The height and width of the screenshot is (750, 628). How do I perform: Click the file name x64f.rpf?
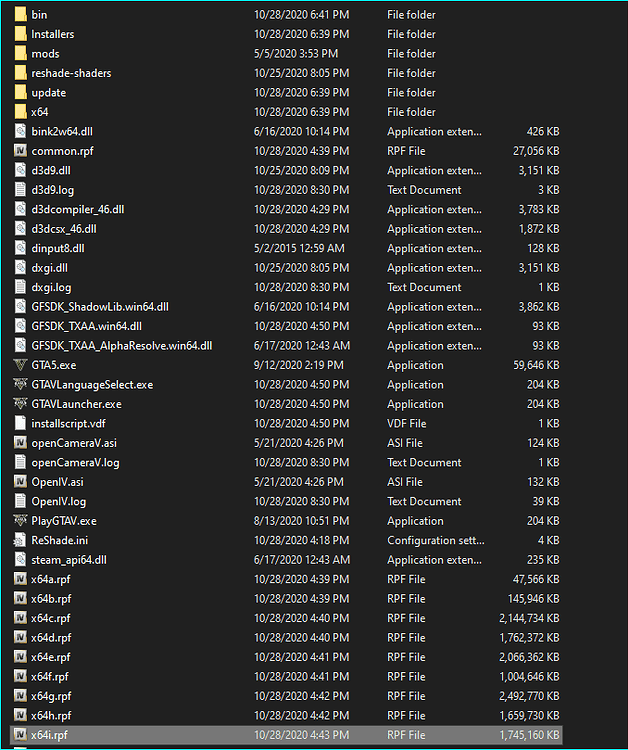(x=50, y=677)
